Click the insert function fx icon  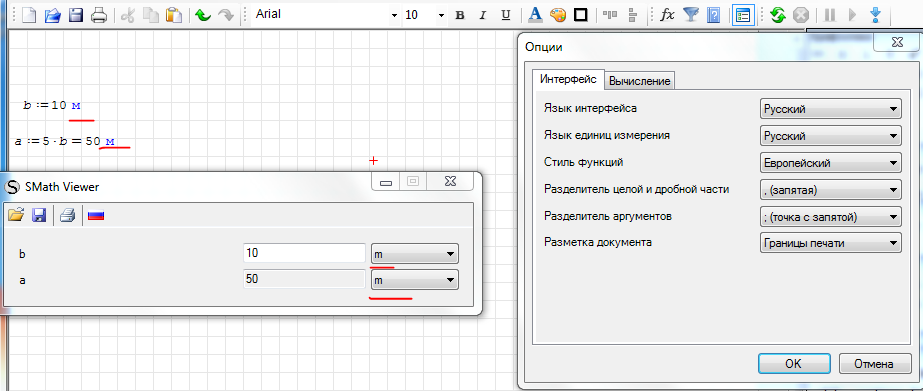coord(667,15)
